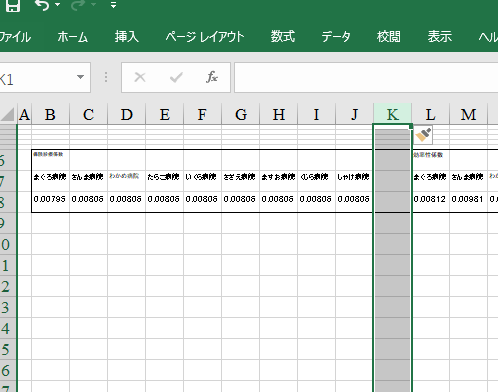Click the Cancel (X) formula icon

point(140,77)
